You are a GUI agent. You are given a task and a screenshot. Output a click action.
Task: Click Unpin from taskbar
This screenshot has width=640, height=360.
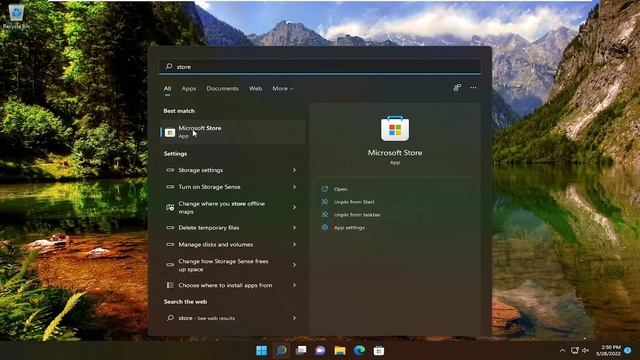[x=357, y=215]
